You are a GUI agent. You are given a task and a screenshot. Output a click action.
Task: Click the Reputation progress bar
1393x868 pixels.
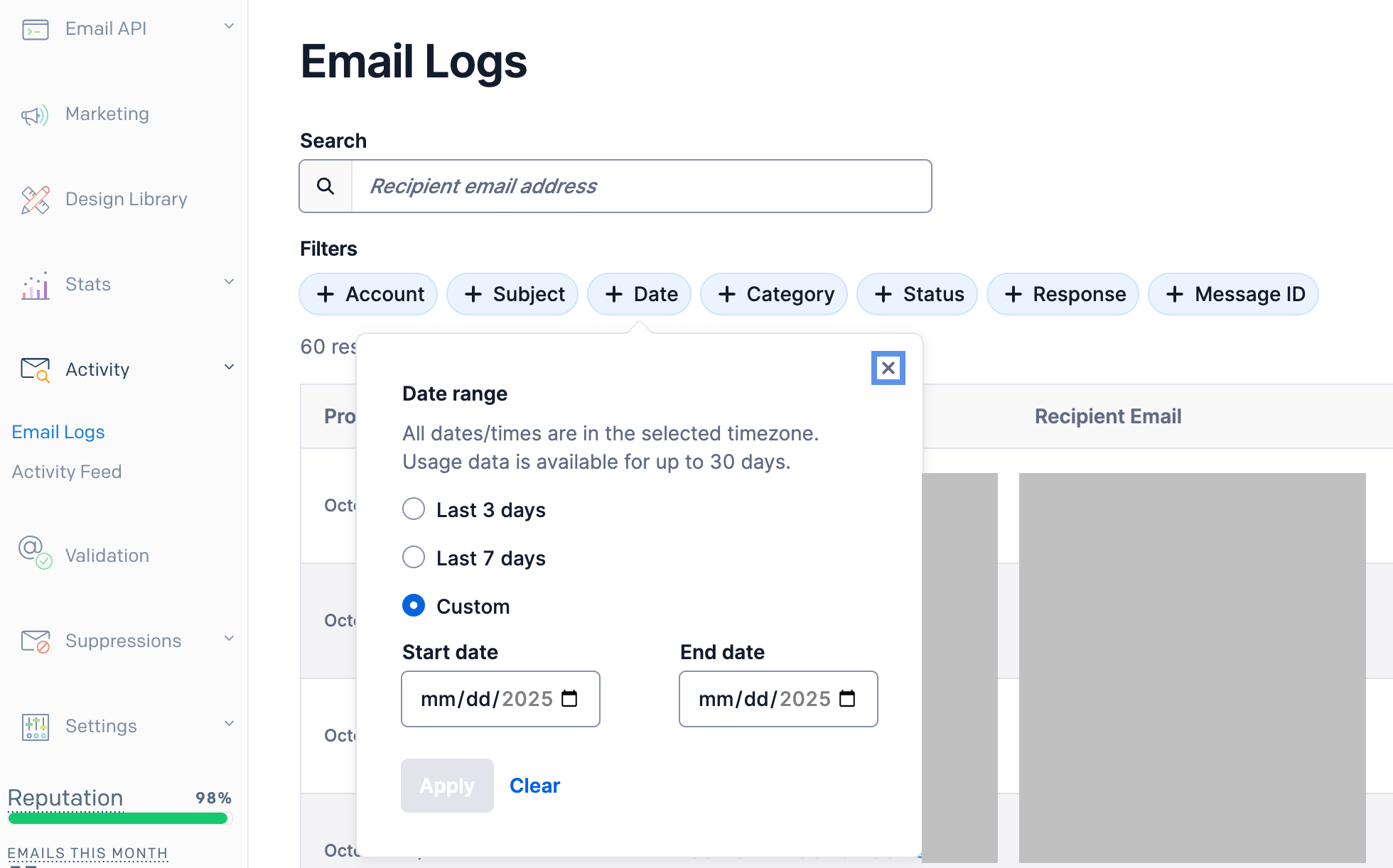[118, 818]
